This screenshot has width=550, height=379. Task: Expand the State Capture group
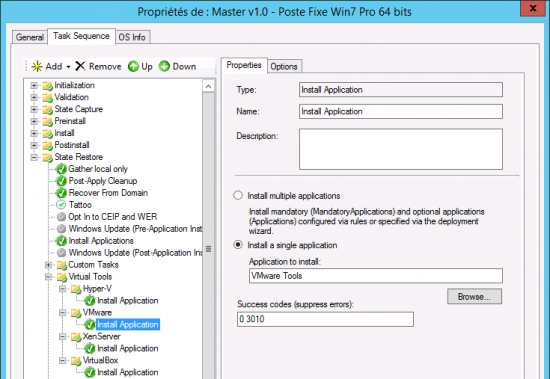34,109
